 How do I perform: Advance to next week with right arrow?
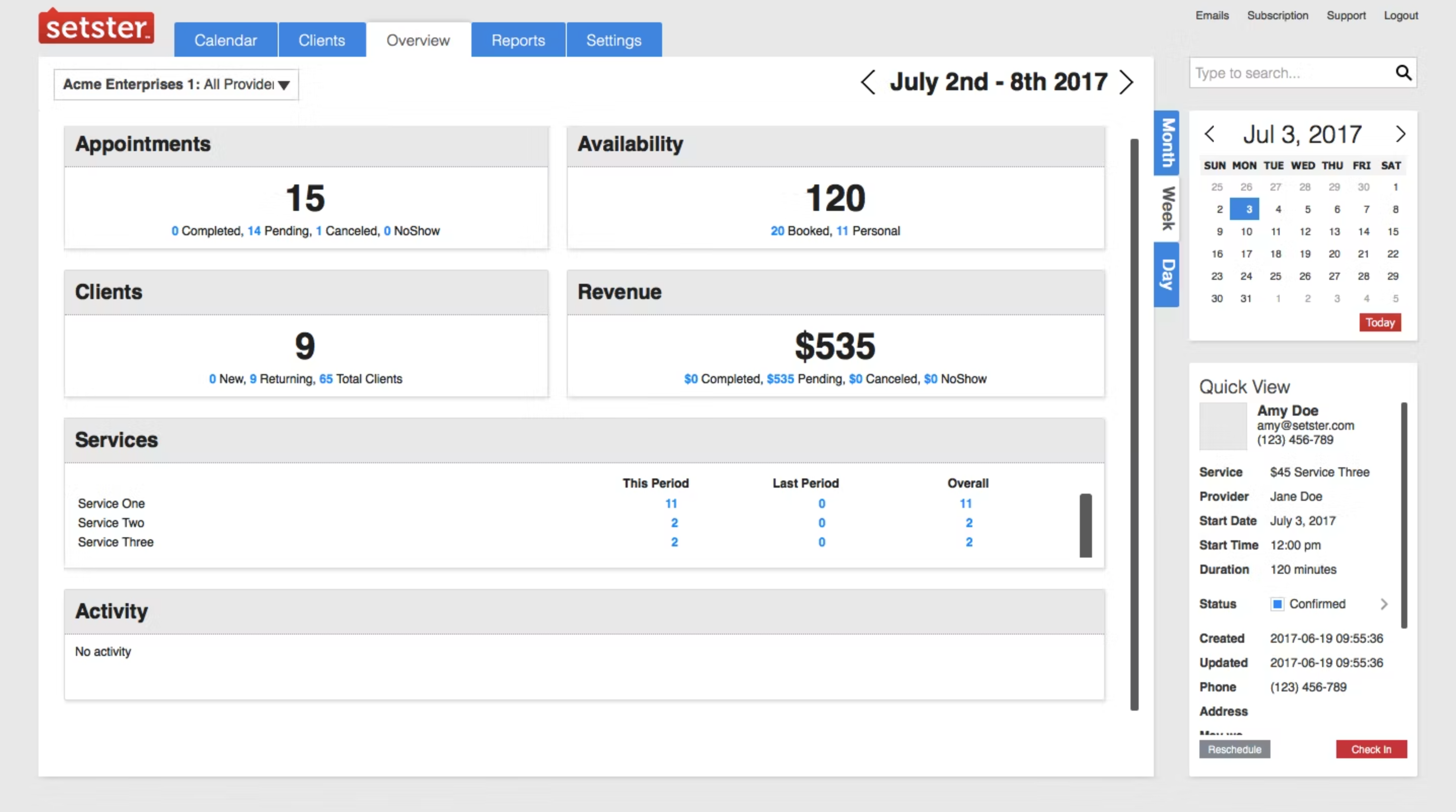(1127, 83)
